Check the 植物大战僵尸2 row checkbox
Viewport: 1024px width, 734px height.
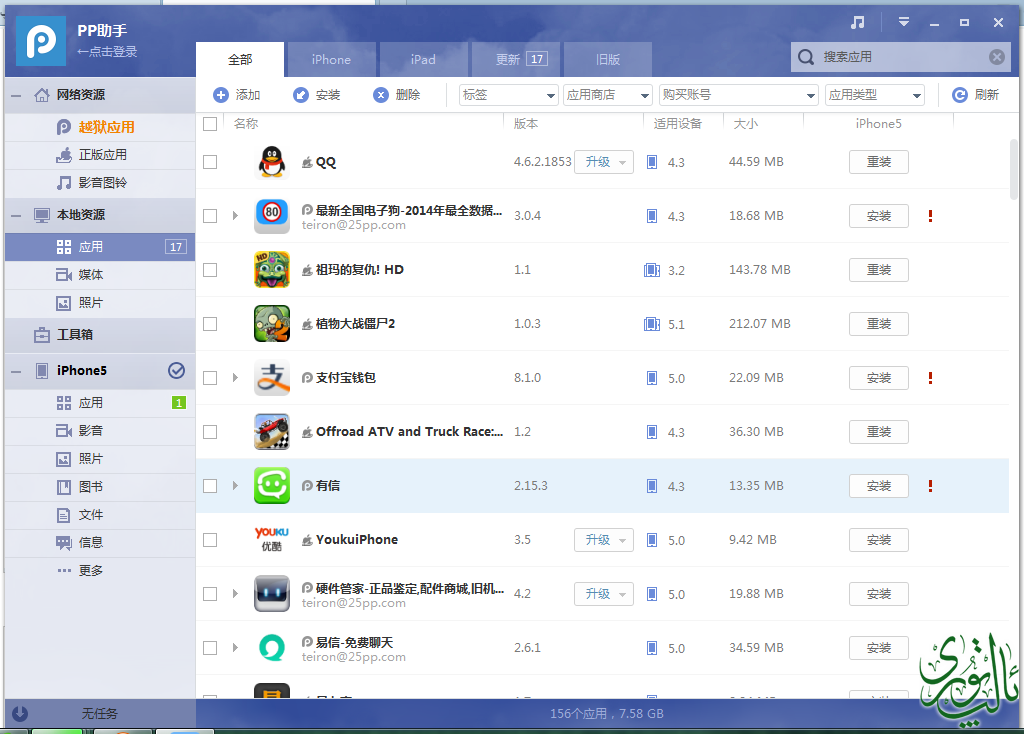[210, 324]
